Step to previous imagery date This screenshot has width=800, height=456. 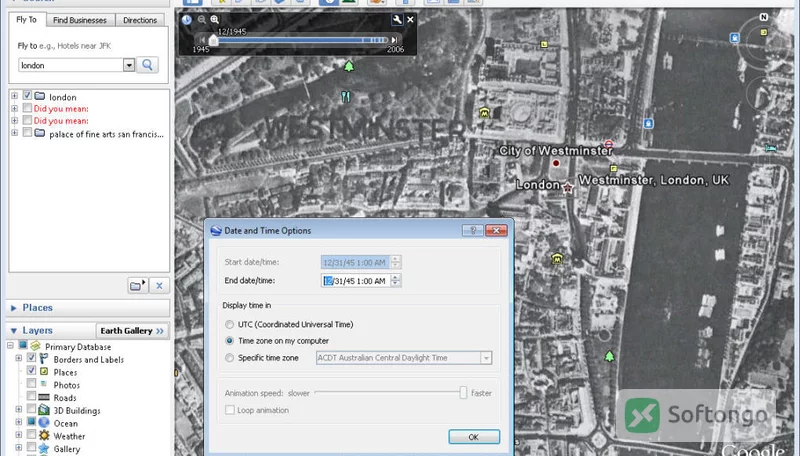[x=202, y=40]
